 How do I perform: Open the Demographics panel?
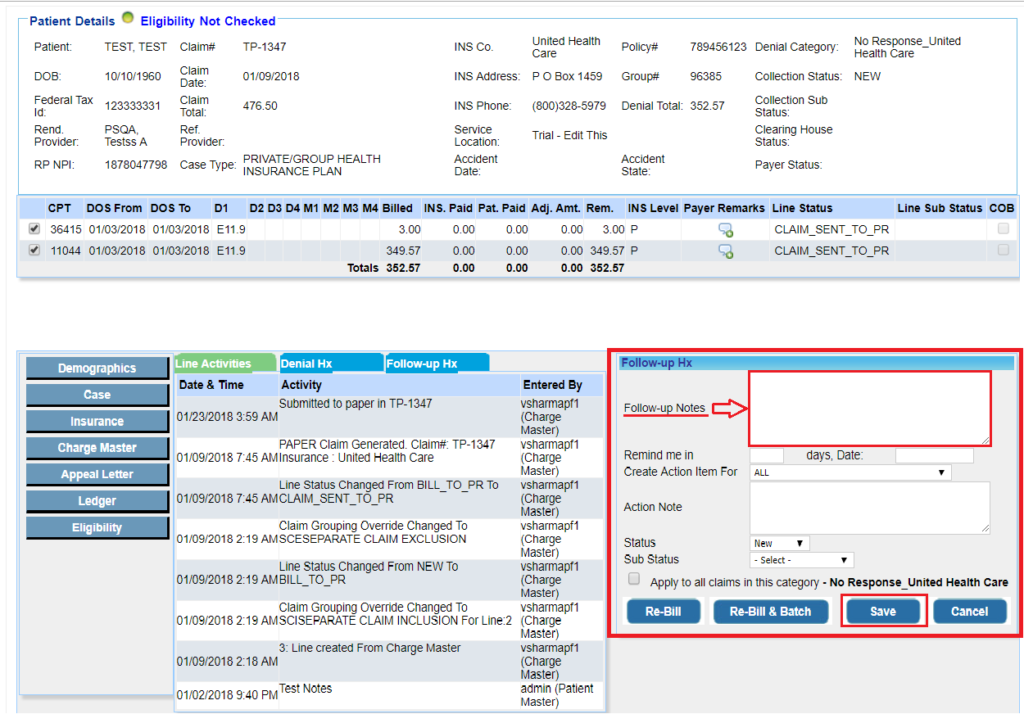click(96, 368)
